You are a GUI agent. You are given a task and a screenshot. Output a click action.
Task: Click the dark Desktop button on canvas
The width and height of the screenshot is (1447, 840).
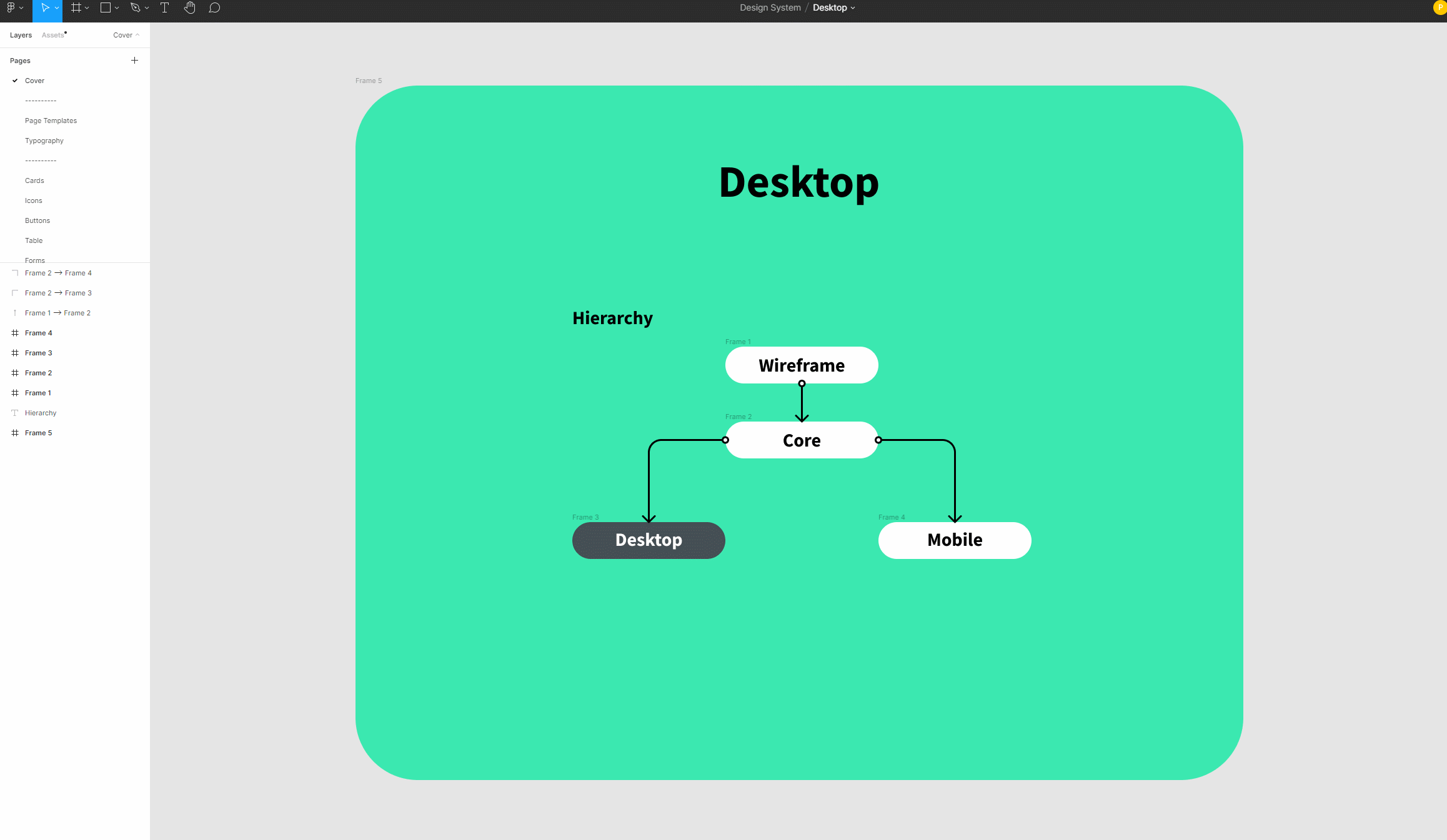click(649, 540)
